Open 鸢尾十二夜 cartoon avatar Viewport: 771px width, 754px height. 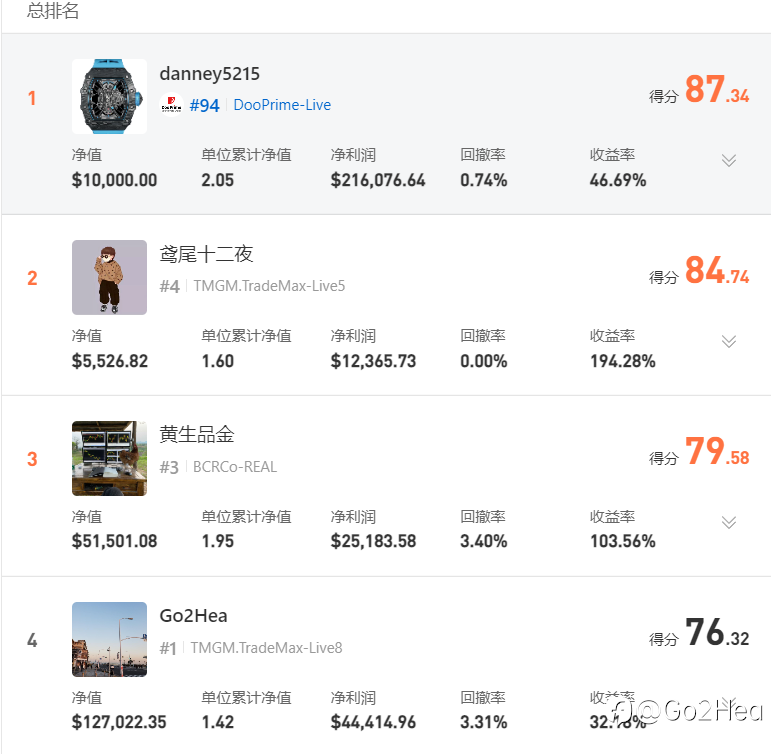pyautogui.click(x=109, y=277)
